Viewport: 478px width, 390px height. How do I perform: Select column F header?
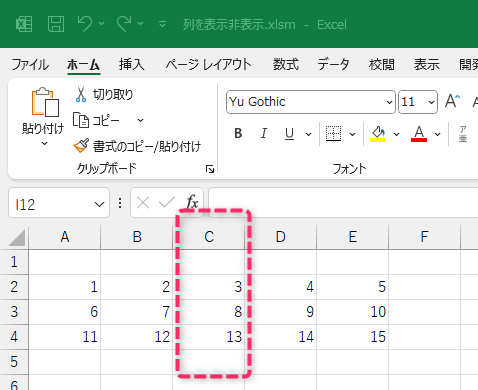coord(424,237)
